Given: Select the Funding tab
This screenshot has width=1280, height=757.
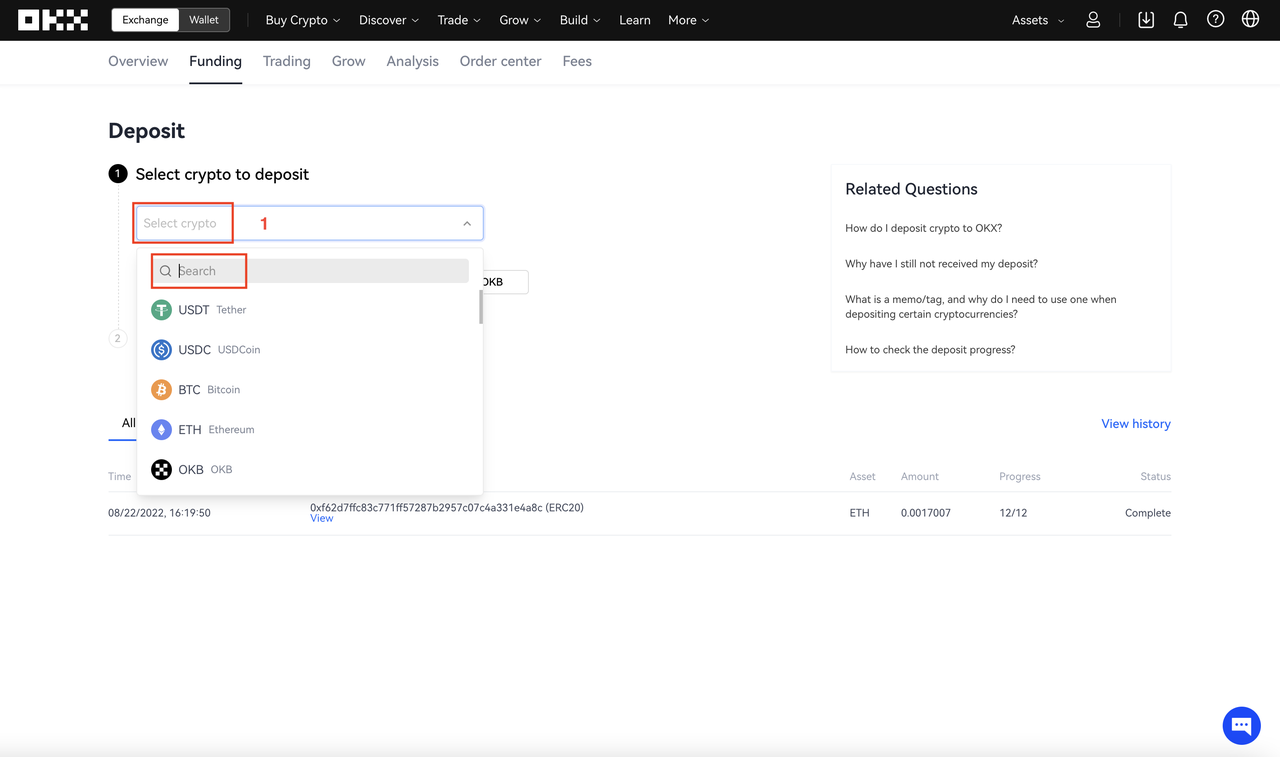Looking at the screenshot, I should 216,61.
